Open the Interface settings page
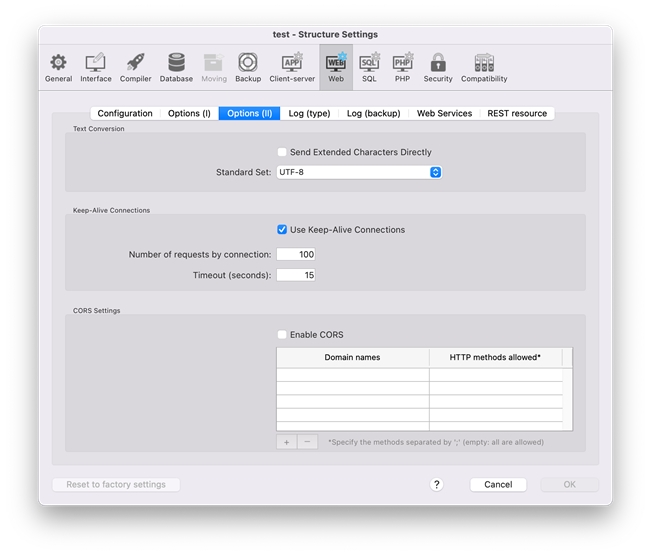This screenshot has width=650, height=555. pyautogui.click(x=96, y=66)
